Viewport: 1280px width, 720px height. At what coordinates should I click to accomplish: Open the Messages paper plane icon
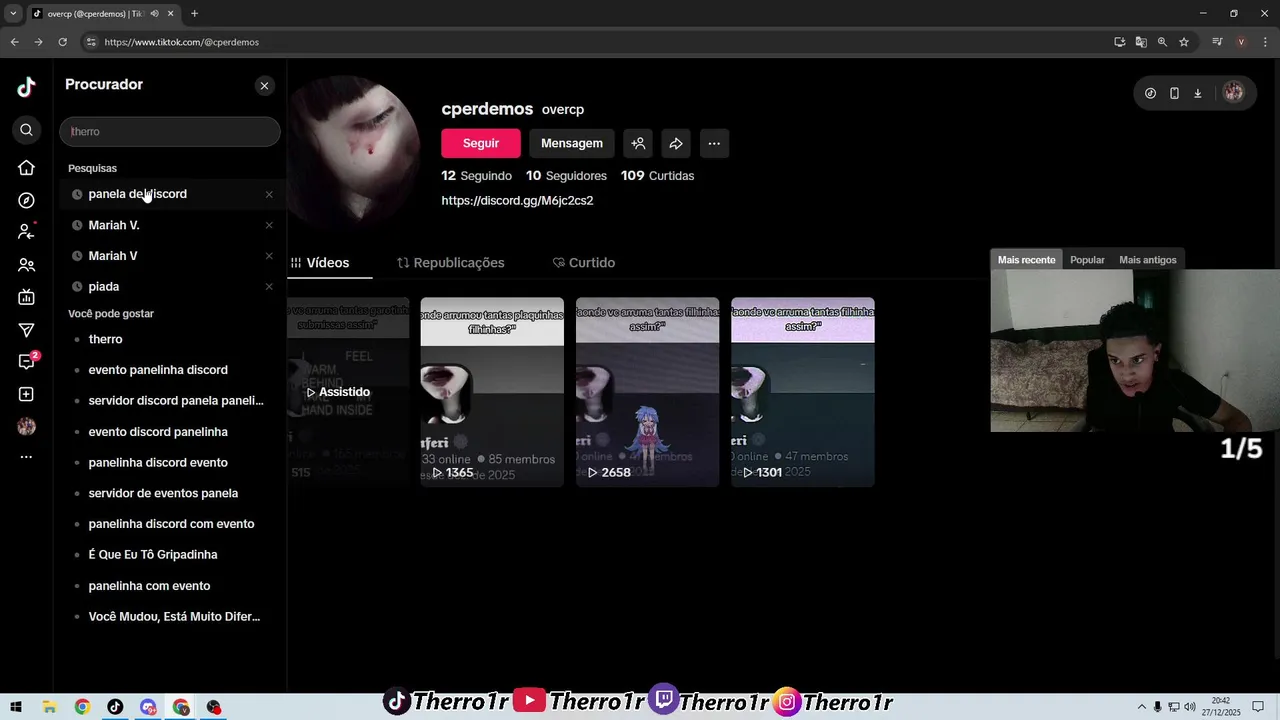coord(27,330)
